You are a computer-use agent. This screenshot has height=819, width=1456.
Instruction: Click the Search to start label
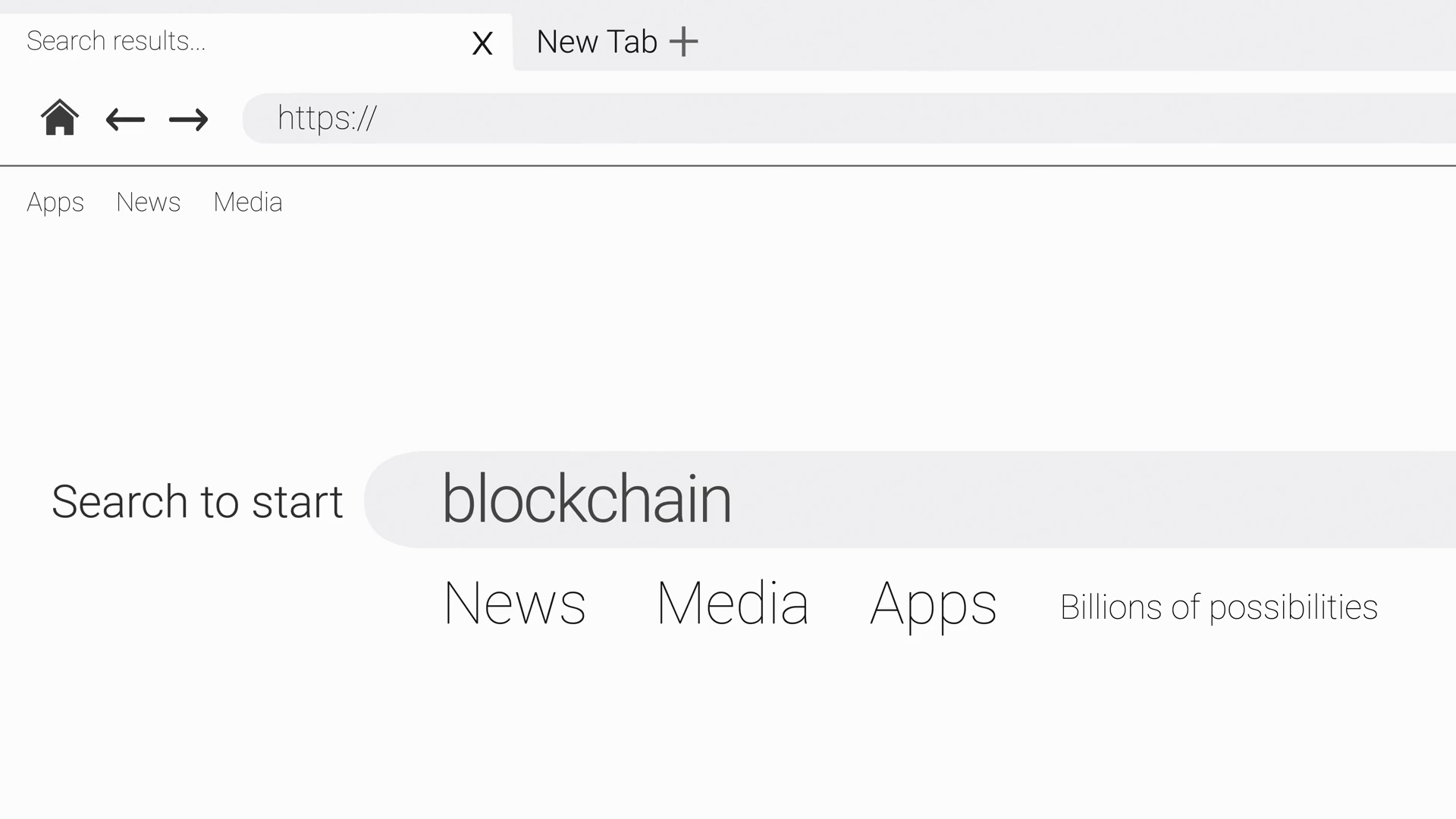(197, 501)
